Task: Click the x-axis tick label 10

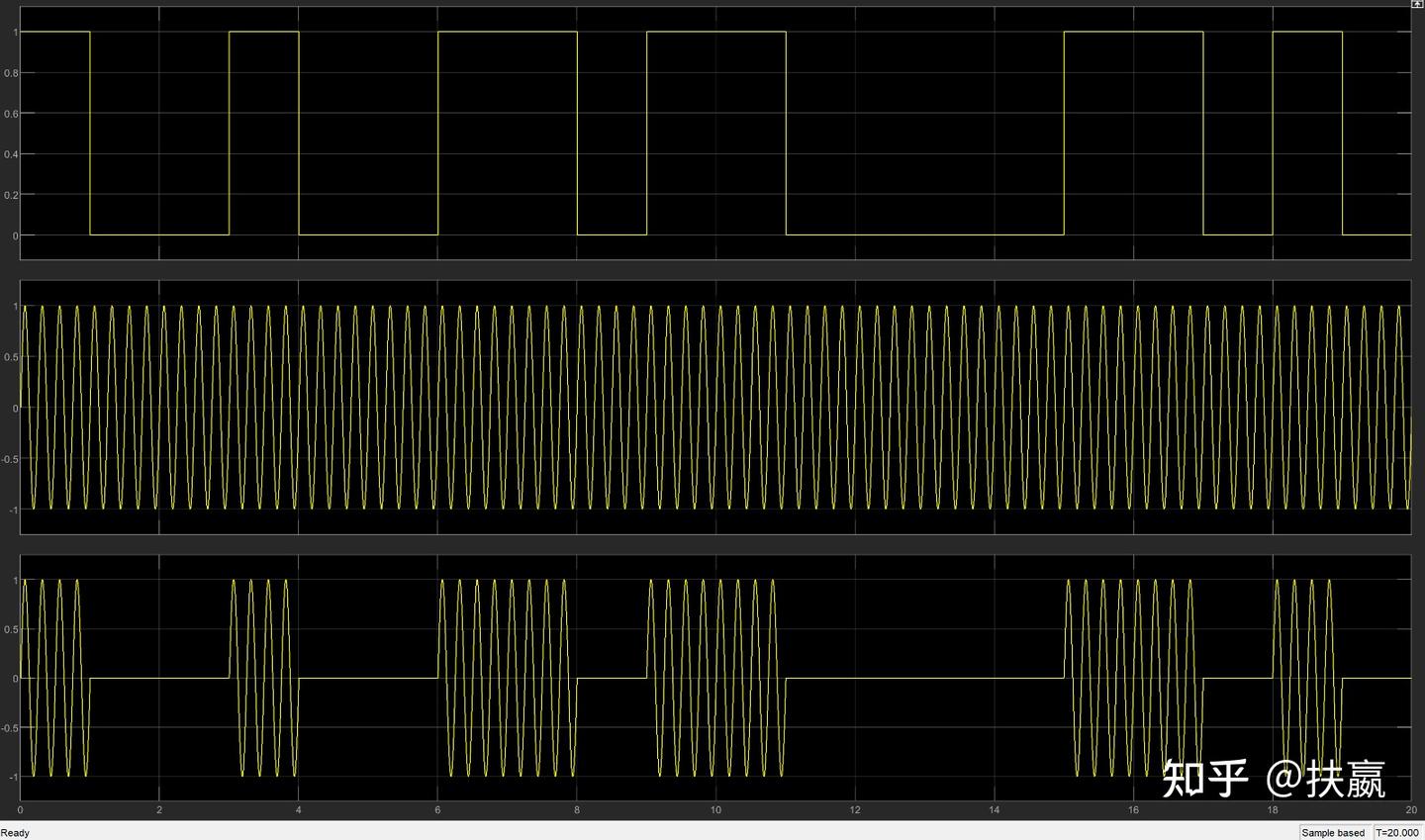Action: pos(715,810)
